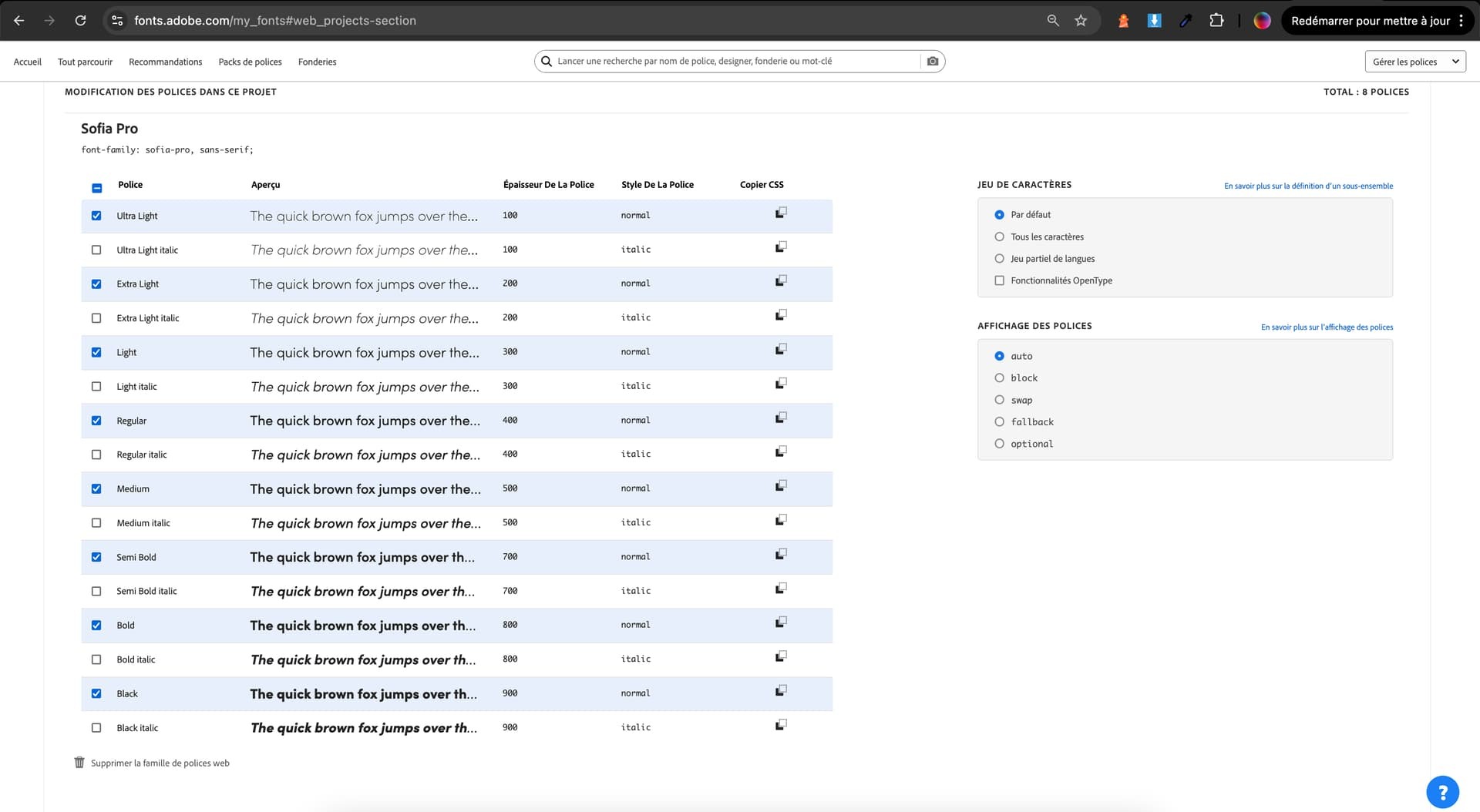Select block font display option
The width and height of the screenshot is (1480, 812).
click(x=1000, y=378)
